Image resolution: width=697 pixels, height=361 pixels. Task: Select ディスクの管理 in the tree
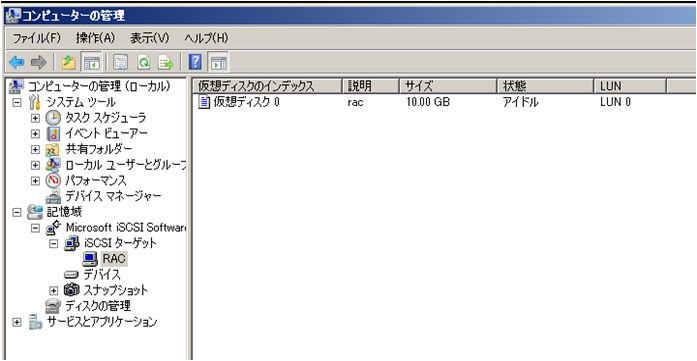pos(98,306)
